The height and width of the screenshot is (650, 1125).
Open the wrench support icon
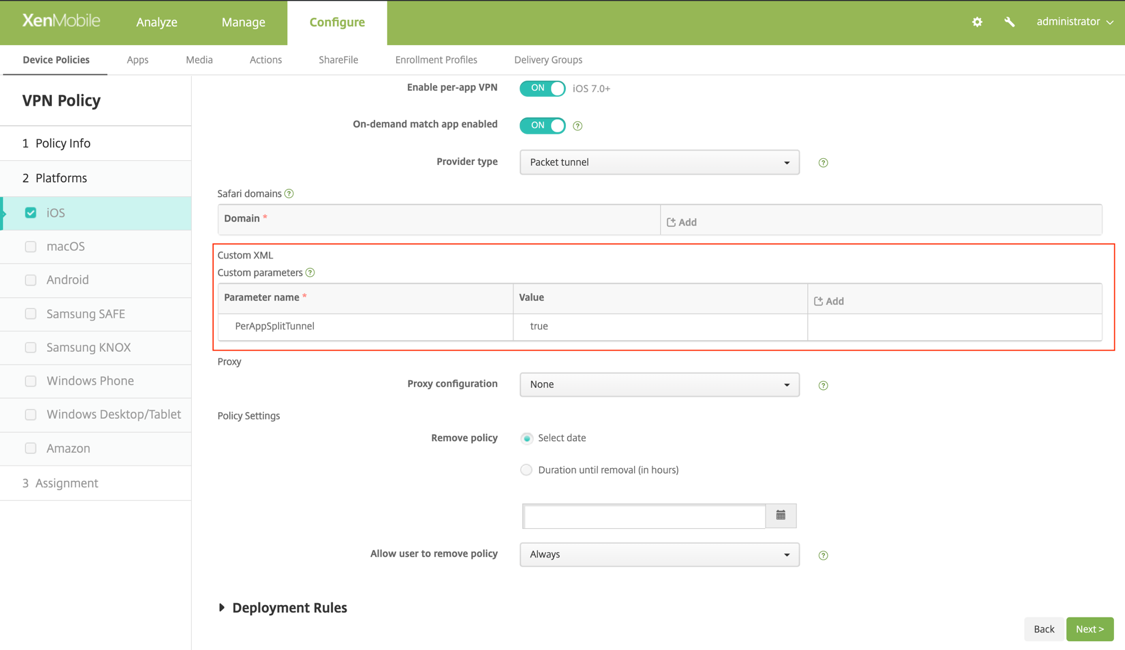[x=1009, y=22]
